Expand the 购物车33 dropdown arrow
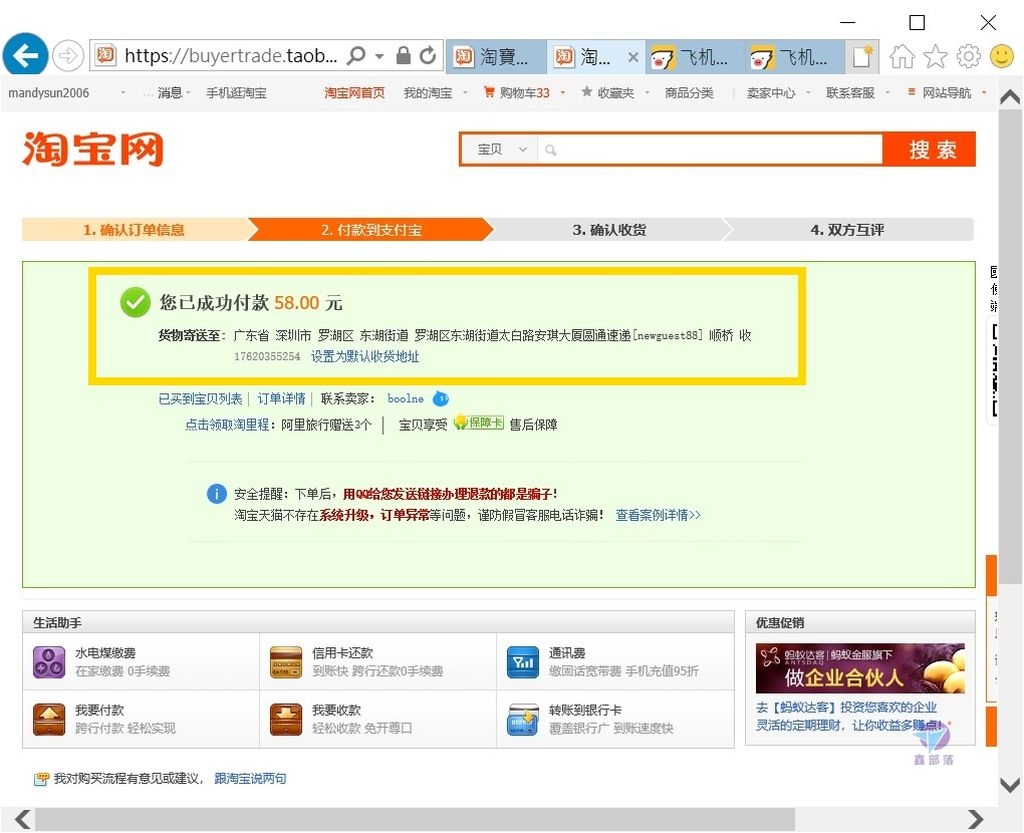This screenshot has height=833, width=1024. pyautogui.click(x=563, y=93)
